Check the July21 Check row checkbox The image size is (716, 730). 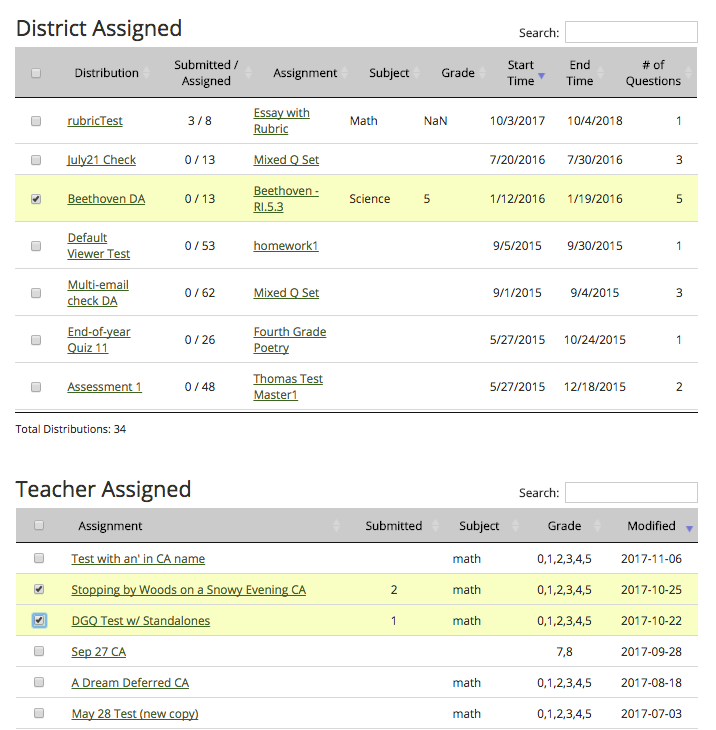(36, 160)
